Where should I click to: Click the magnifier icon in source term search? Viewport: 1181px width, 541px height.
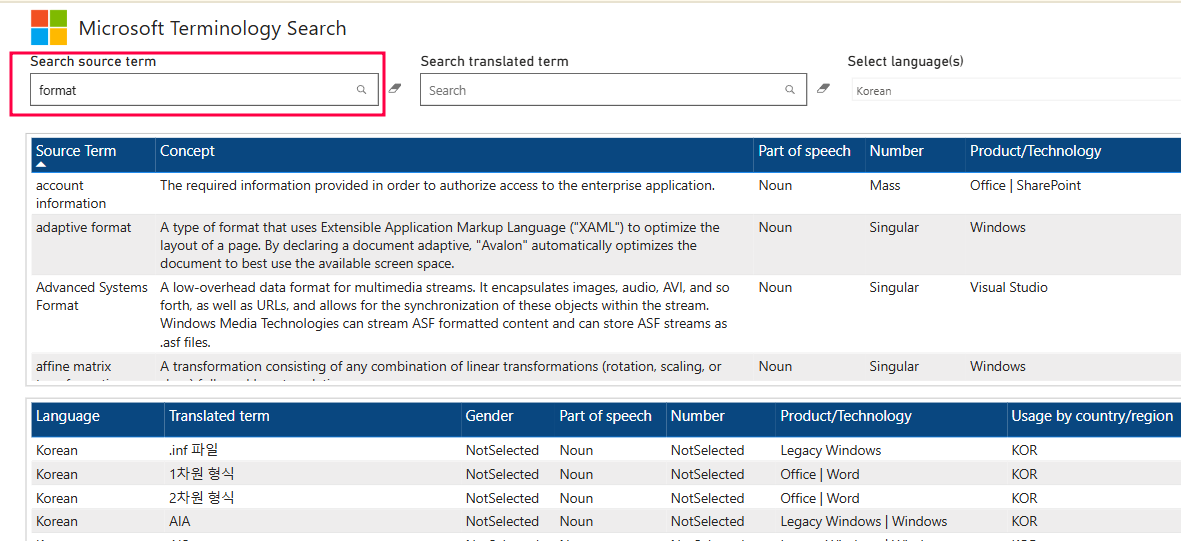(x=362, y=90)
